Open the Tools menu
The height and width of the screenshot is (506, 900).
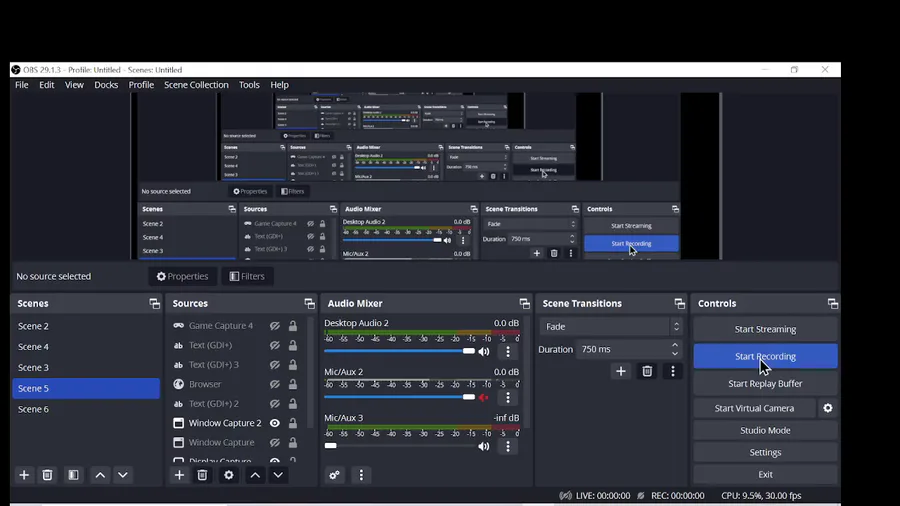tap(249, 85)
